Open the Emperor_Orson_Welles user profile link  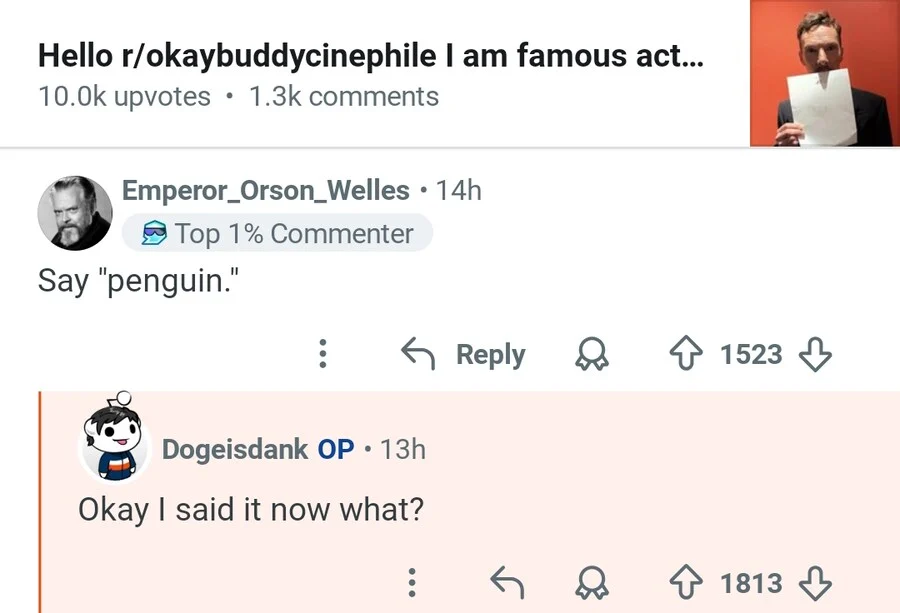click(x=265, y=190)
